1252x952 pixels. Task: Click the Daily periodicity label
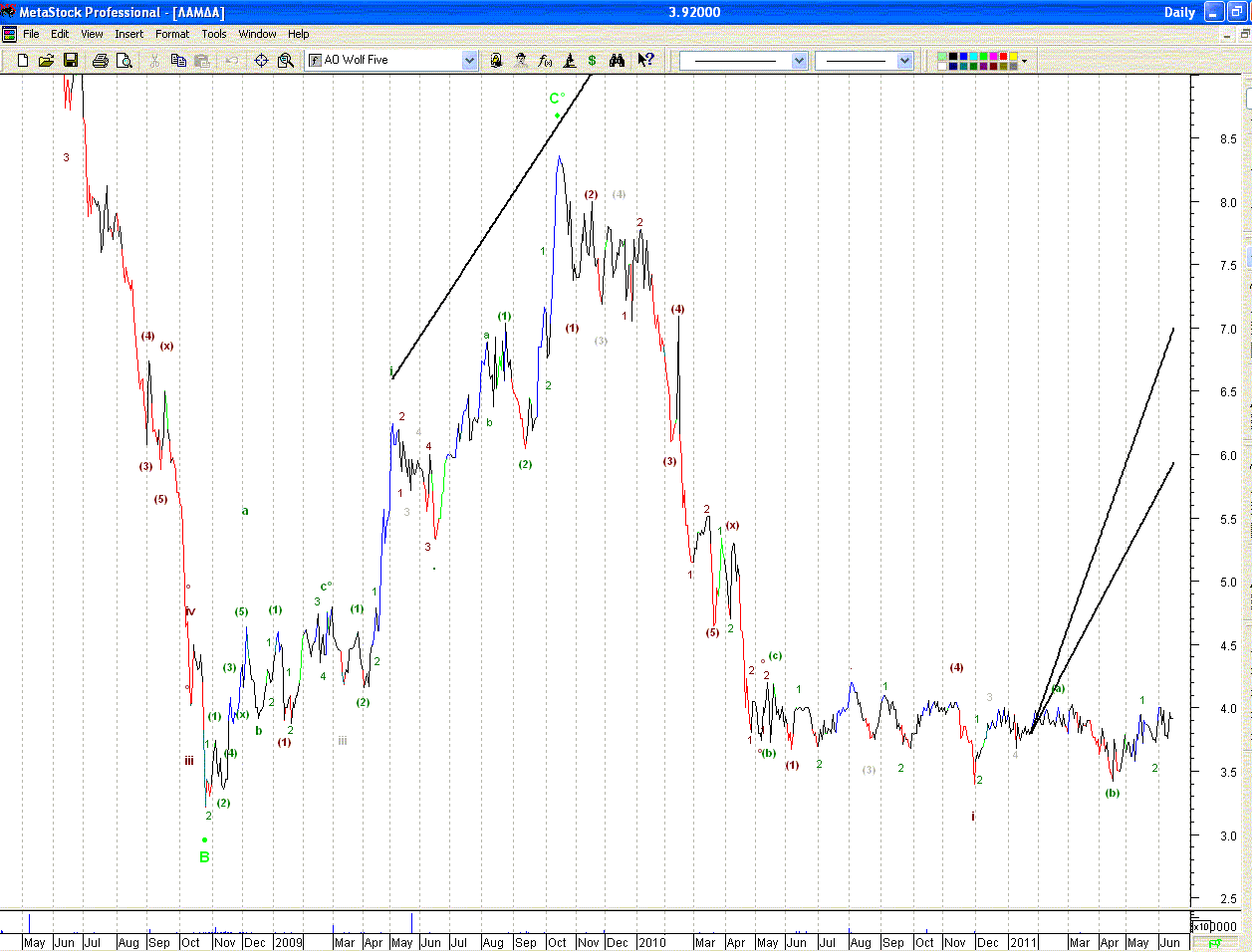pos(1179,12)
